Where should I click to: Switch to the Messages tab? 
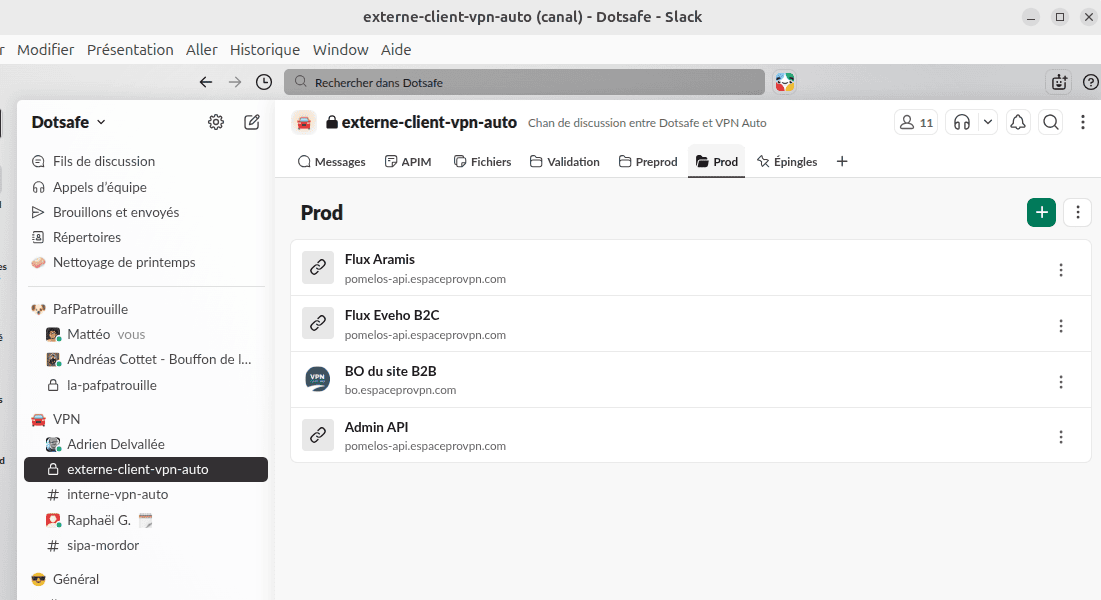(x=331, y=162)
